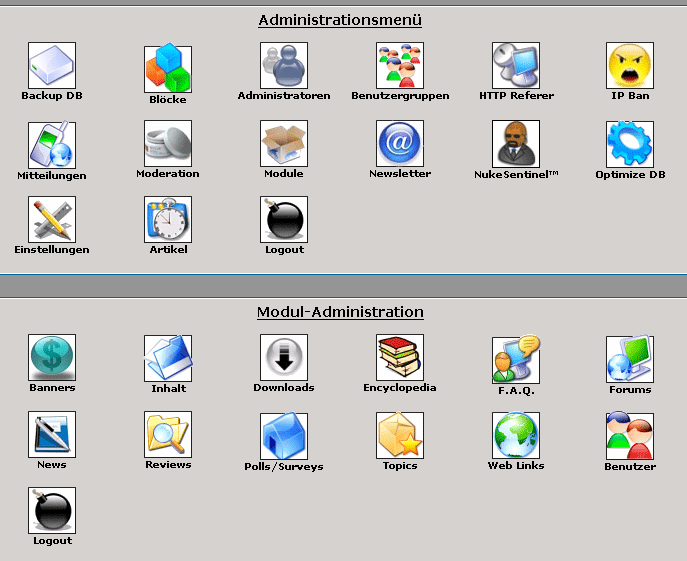The height and width of the screenshot is (561, 687).
Task: Open the News pen and notepad icon
Action: pos(52,434)
